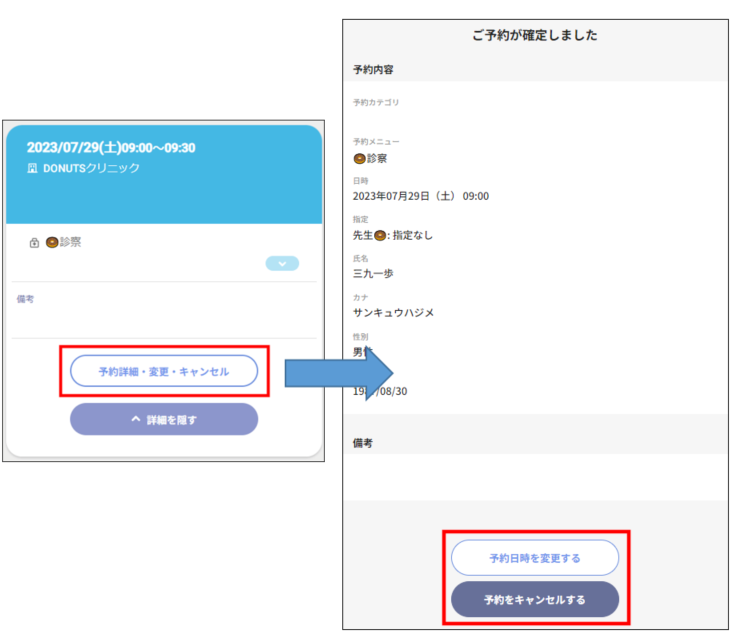Viewport: 732px width, 632px height.
Task: Click kana サンキュウハジメ
Action: [x=394, y=313]
